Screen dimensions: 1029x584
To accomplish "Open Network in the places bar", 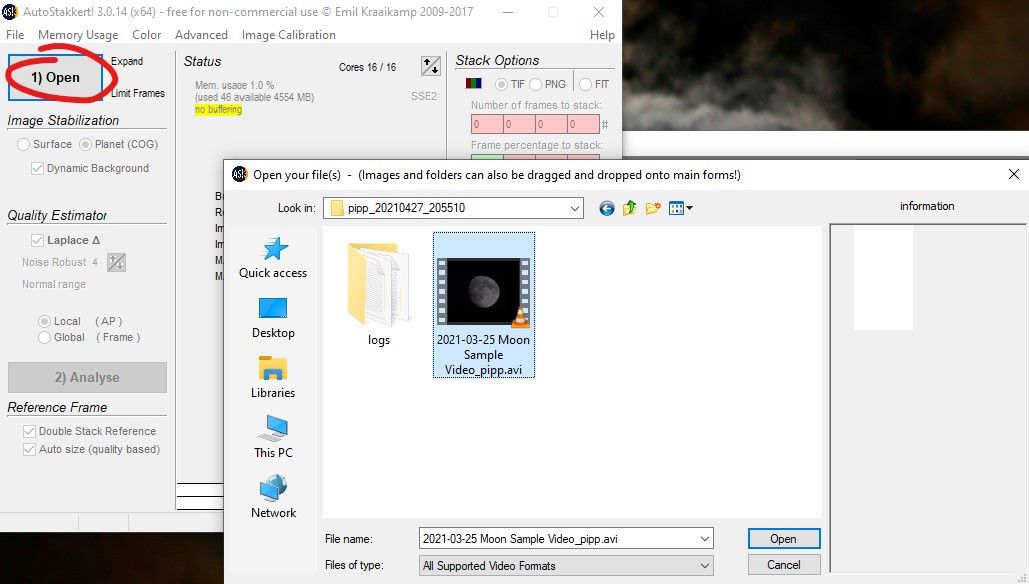I will click(273, 497).
